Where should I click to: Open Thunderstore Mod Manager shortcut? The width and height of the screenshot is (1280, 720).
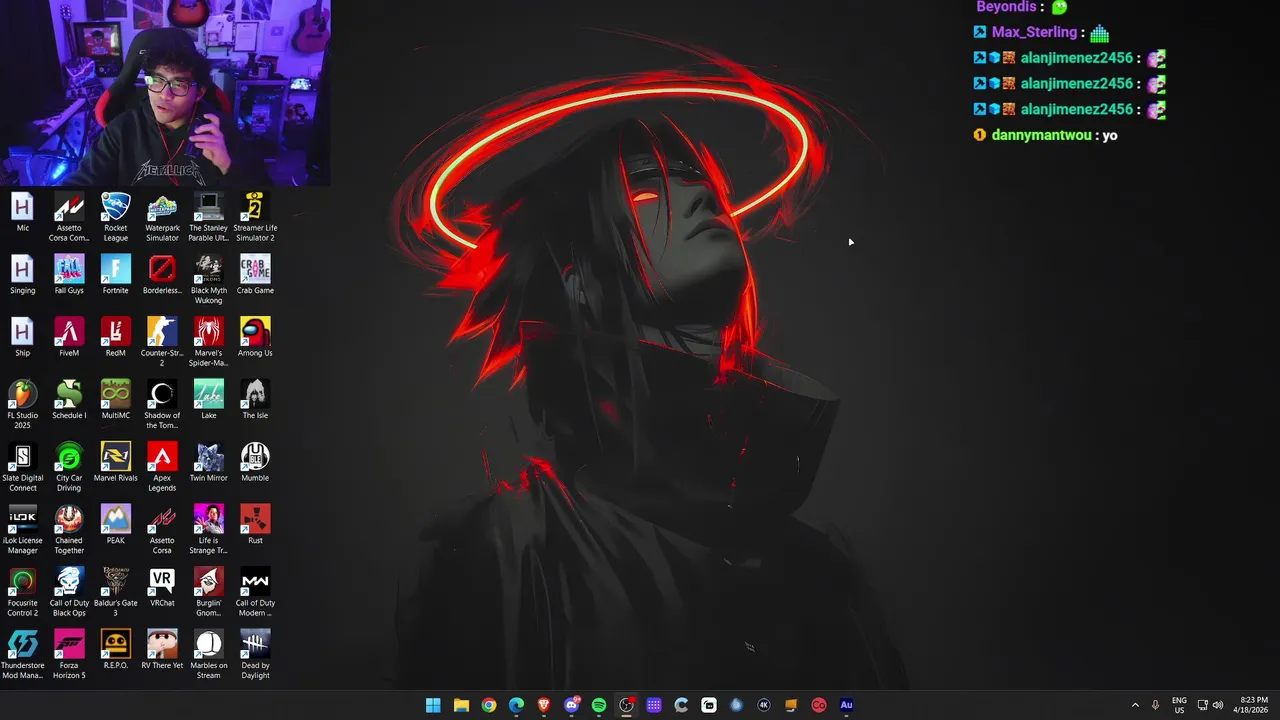(x=22, y=655)
